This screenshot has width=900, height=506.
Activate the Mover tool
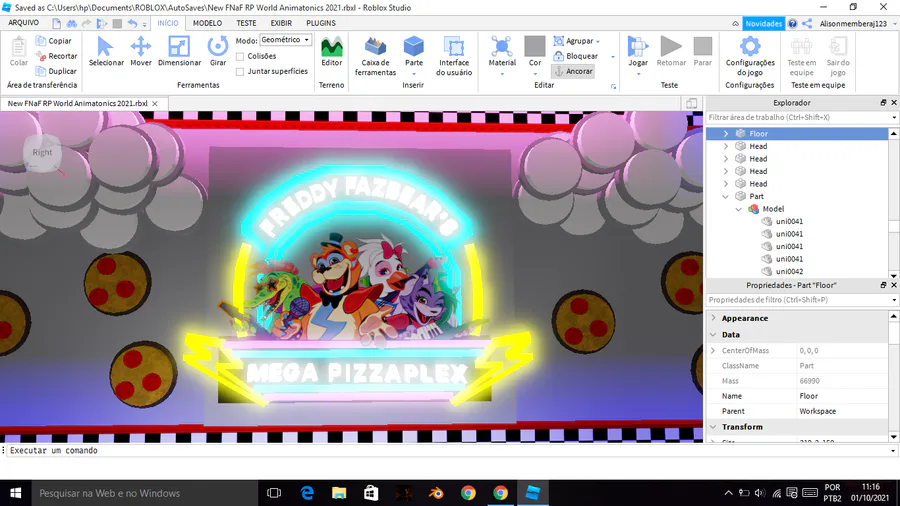pos(141,51)
